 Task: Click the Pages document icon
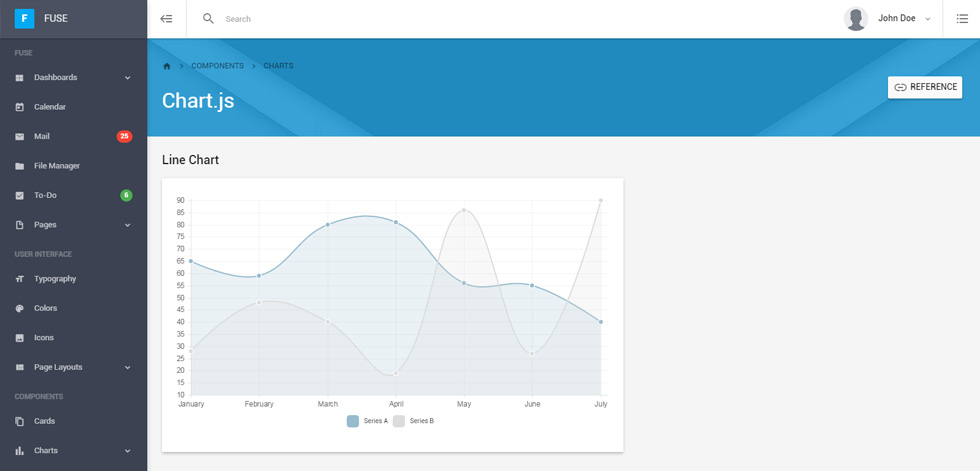[19, 225]
